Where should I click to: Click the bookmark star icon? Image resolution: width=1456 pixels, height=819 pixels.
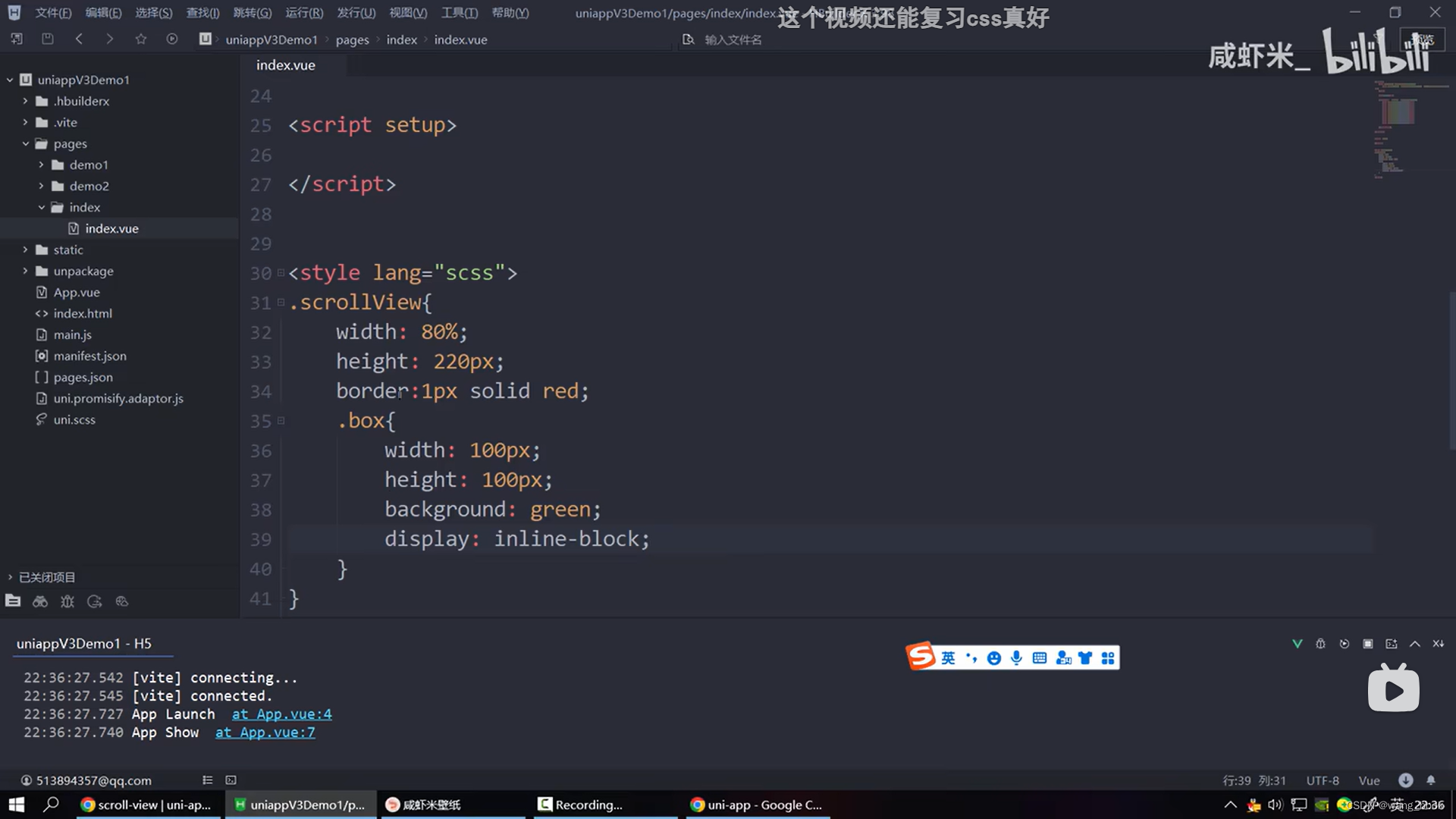[x=141, y=39]
